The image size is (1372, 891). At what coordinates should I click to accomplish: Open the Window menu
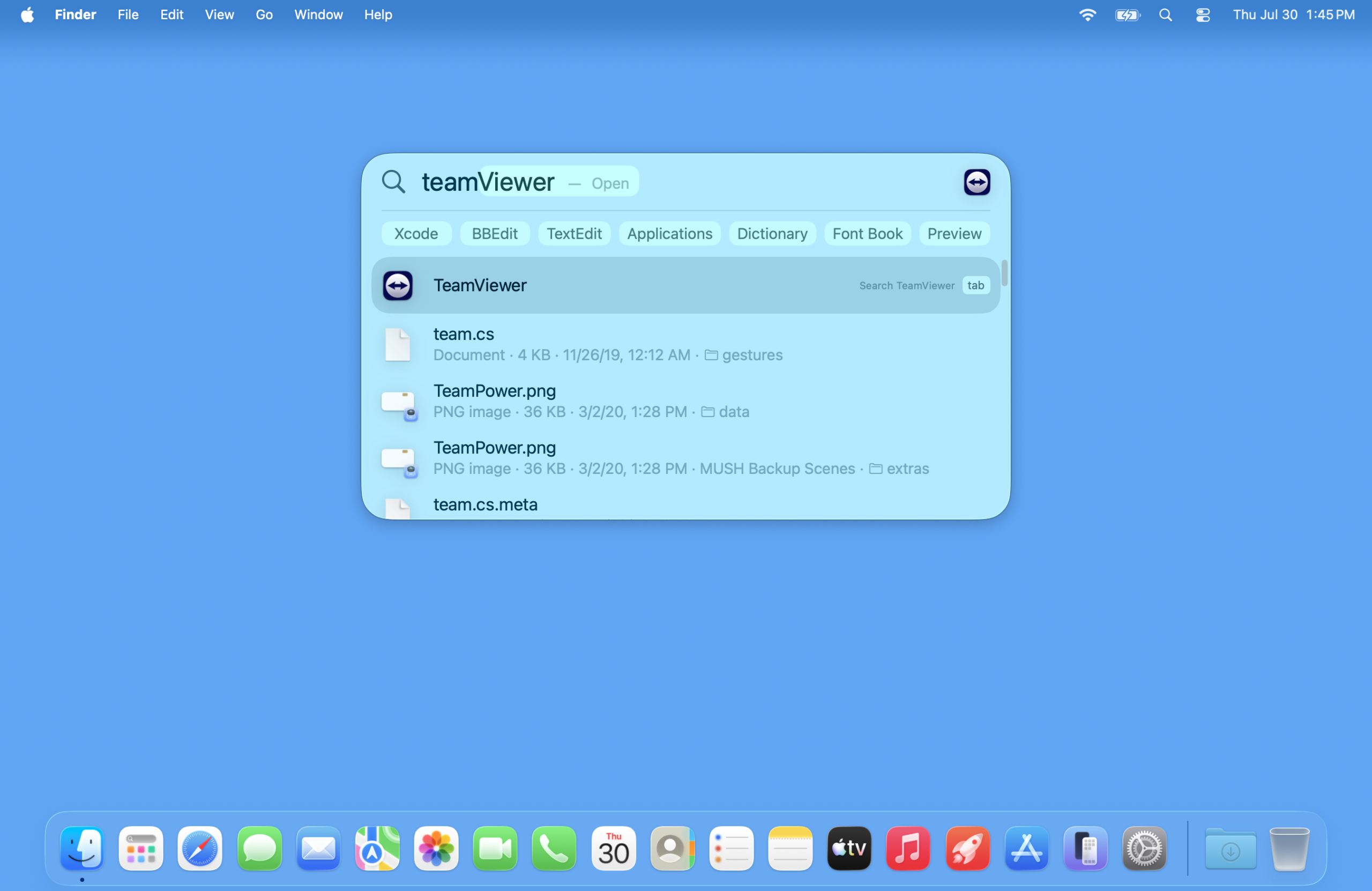coord(318,14)
